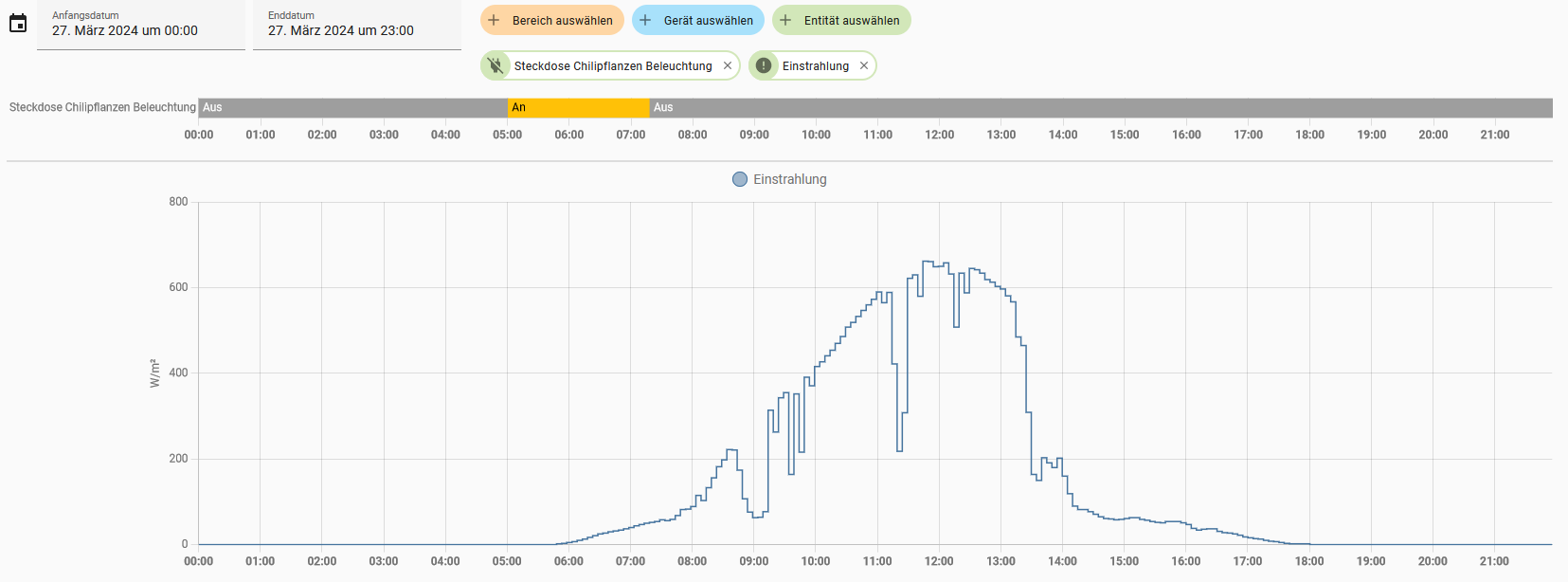This screenshot has width=1568, height=582.
Task: Click the Einstrahlung chip label text
Action: click(x=815, y=65)
